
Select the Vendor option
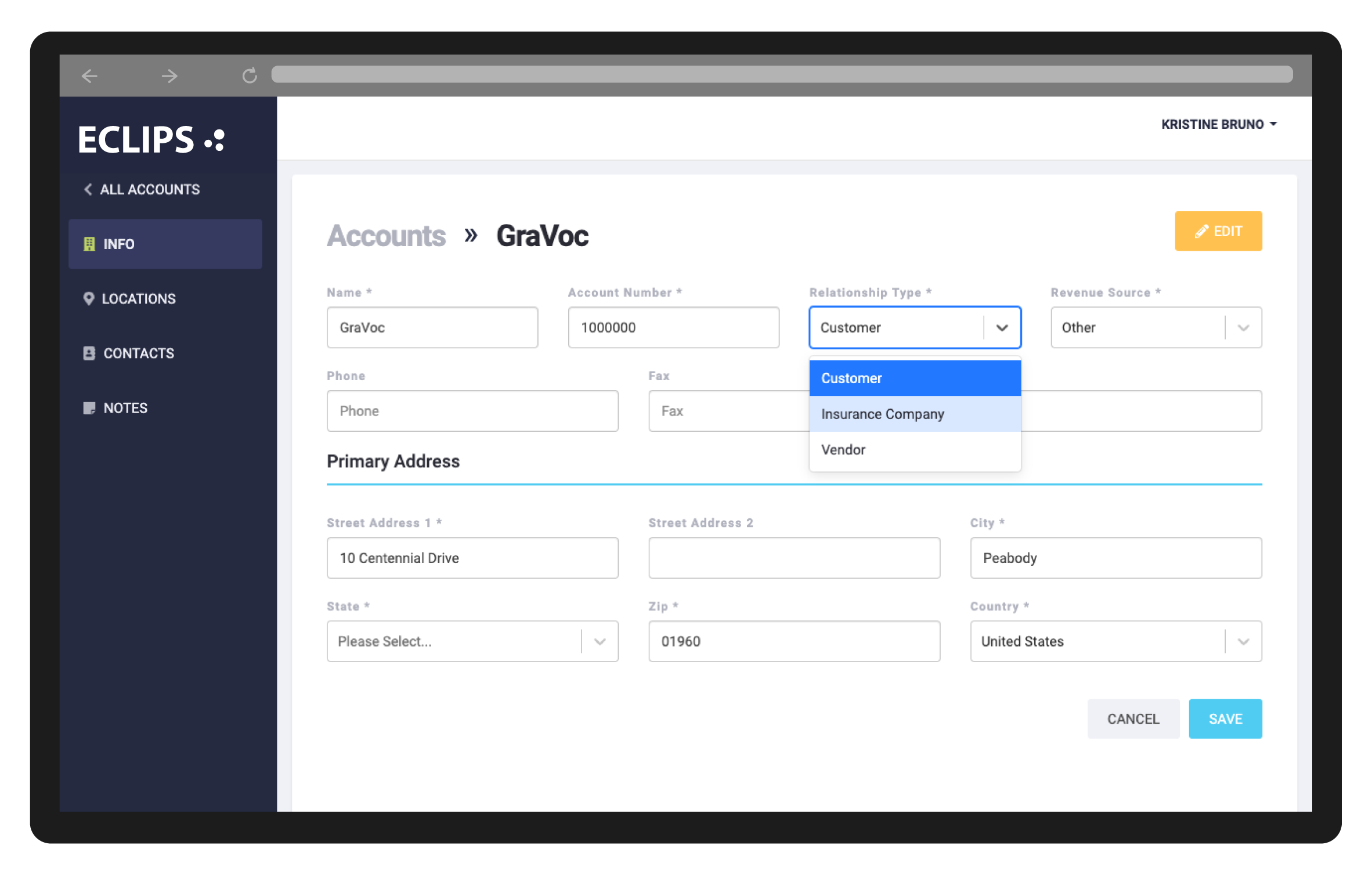click(915, 450)
